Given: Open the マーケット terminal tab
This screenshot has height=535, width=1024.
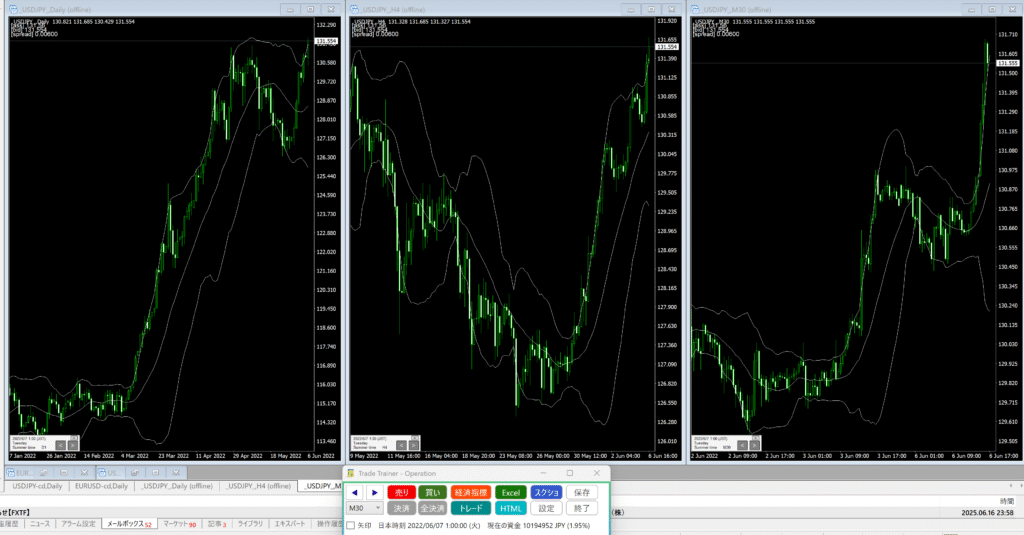Looking at the screenshot, I should 179,524.
